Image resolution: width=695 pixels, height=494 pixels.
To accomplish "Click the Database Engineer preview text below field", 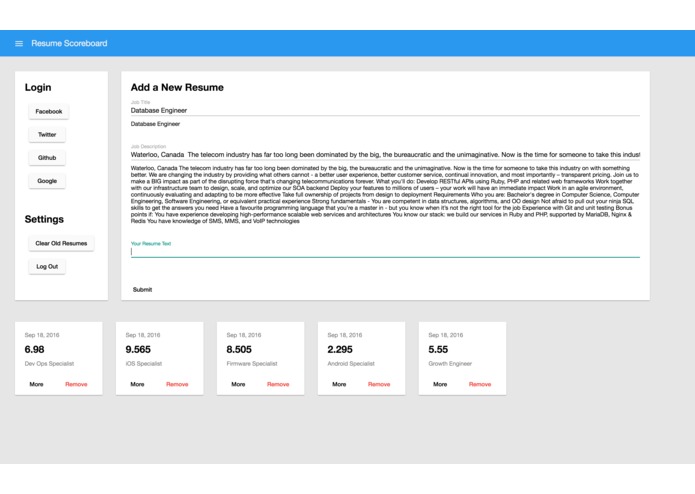I will (155, 124).
